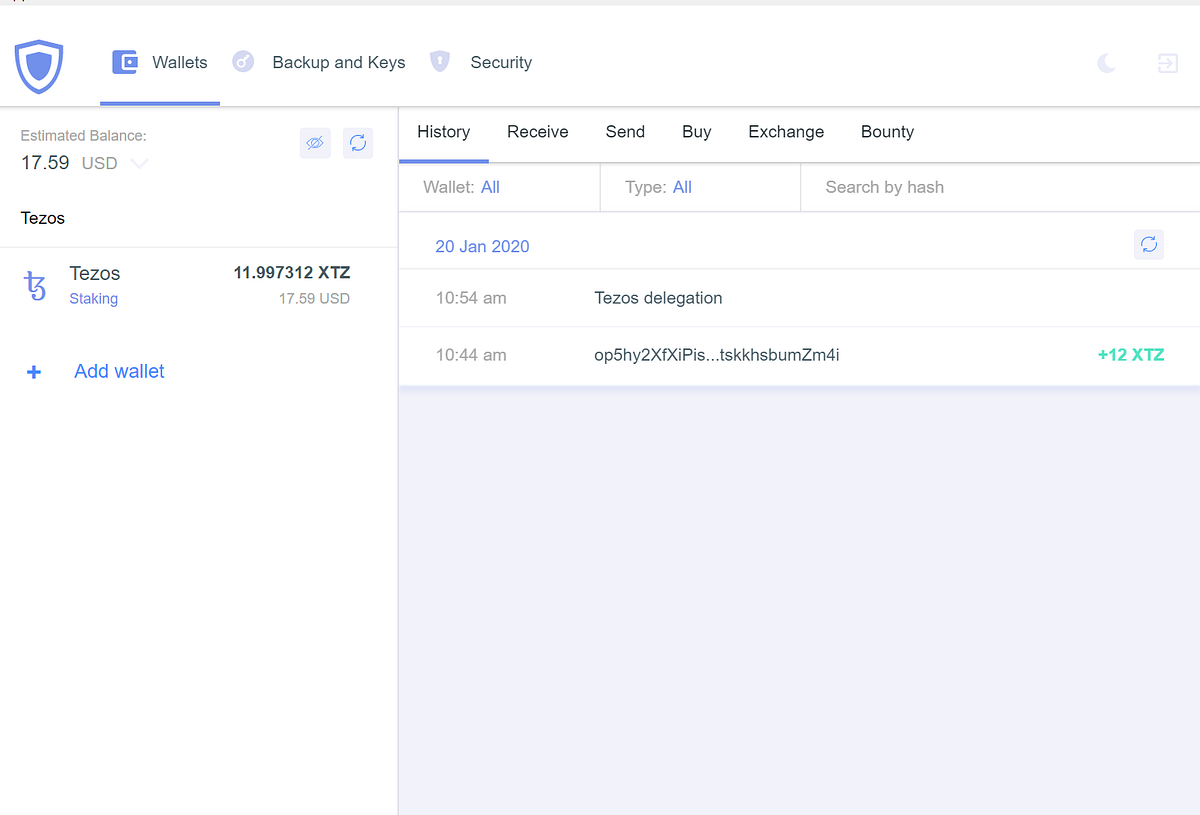Open the Type: All filter dropdown
The image size is (1200, 815).
point(700,187)
